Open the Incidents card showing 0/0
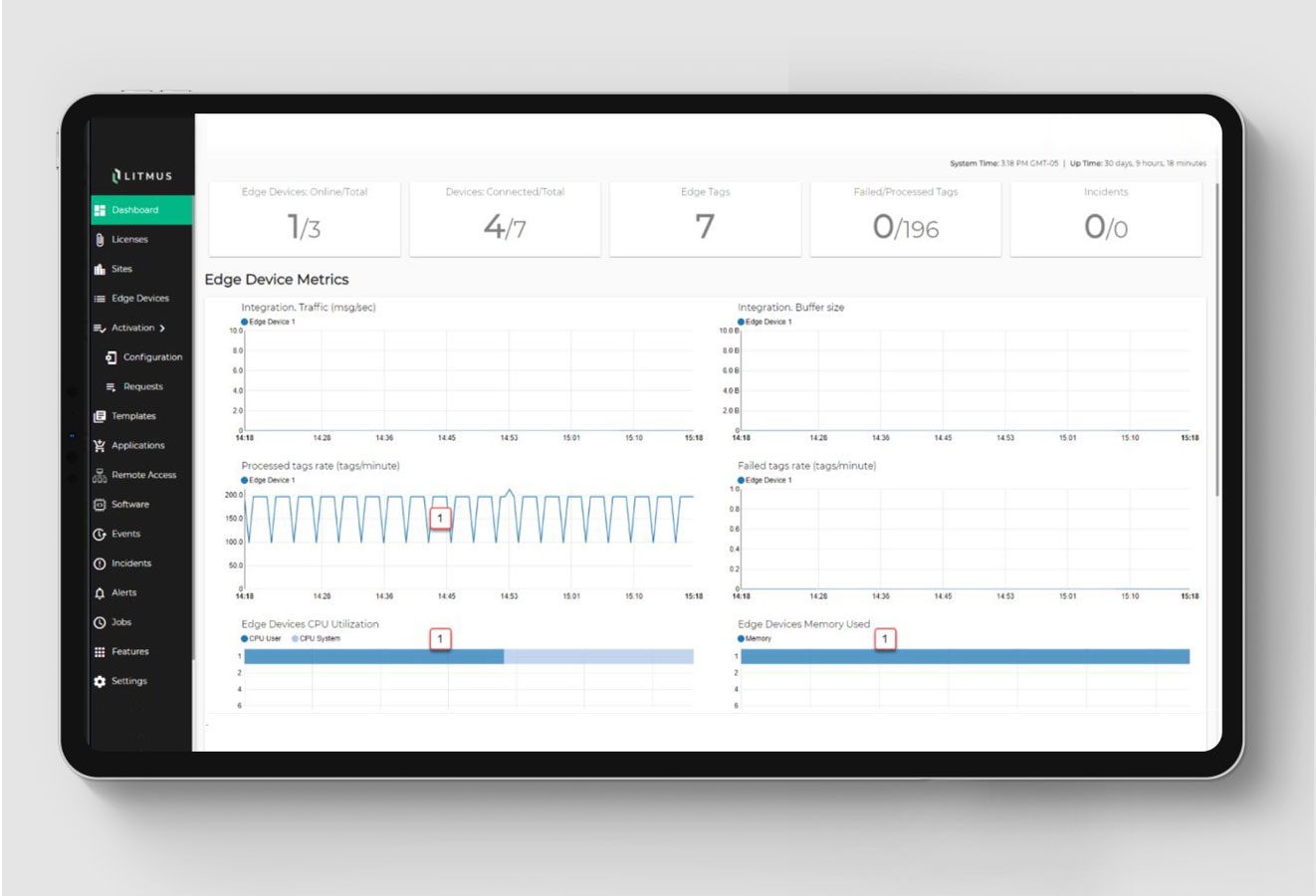The height and width of the screenshot is (896, 1316). pos(1105,220)
